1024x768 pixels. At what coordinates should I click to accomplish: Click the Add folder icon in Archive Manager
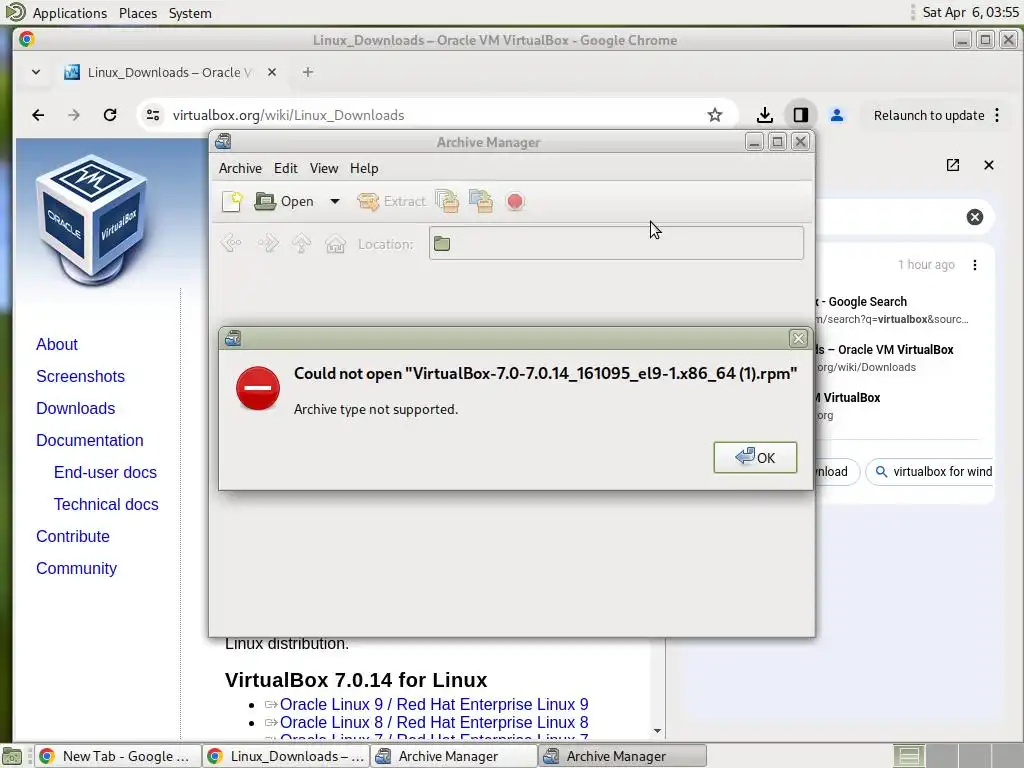click(x=481, y=201)
